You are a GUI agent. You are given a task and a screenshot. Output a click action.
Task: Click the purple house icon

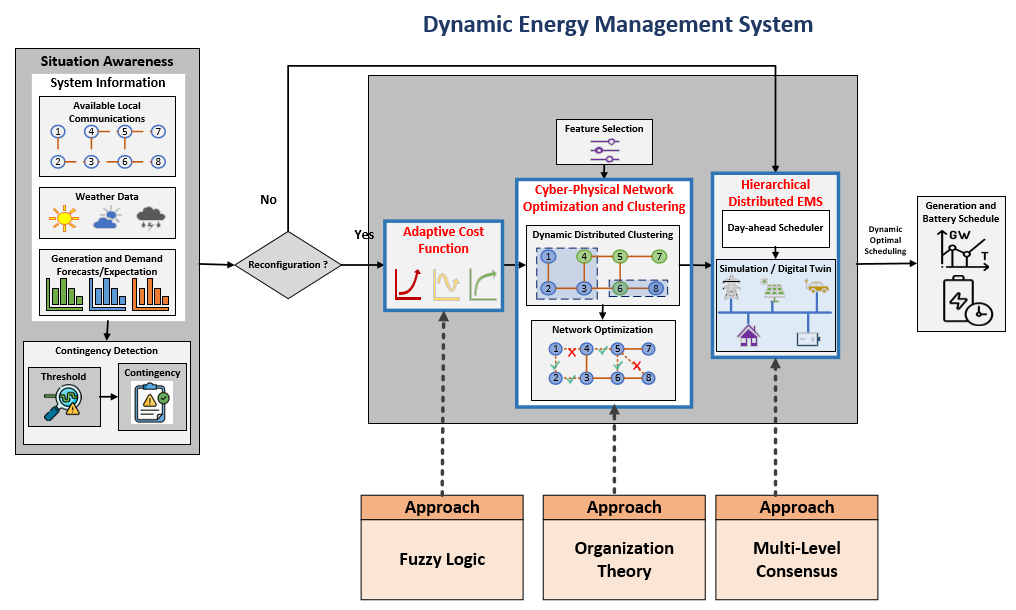click(x=748, y=334)
